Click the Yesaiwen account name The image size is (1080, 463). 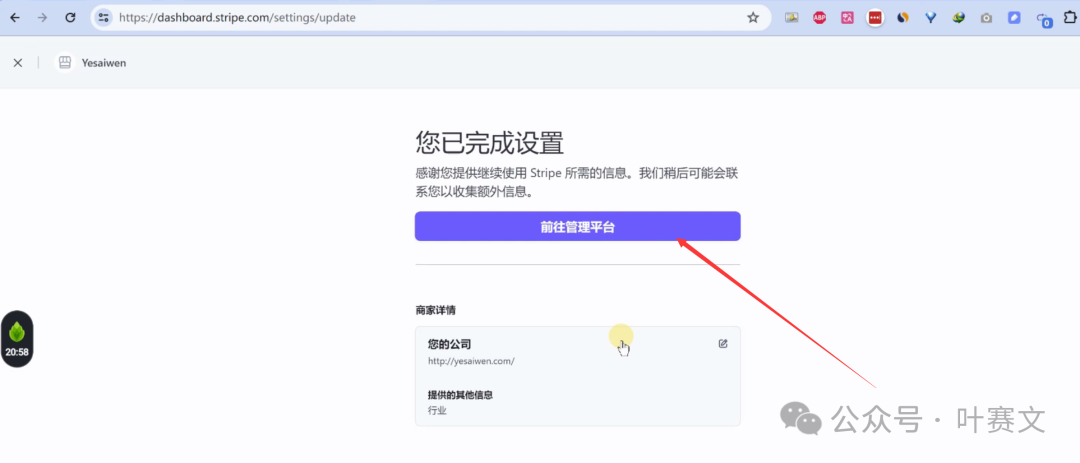point(104,63)
